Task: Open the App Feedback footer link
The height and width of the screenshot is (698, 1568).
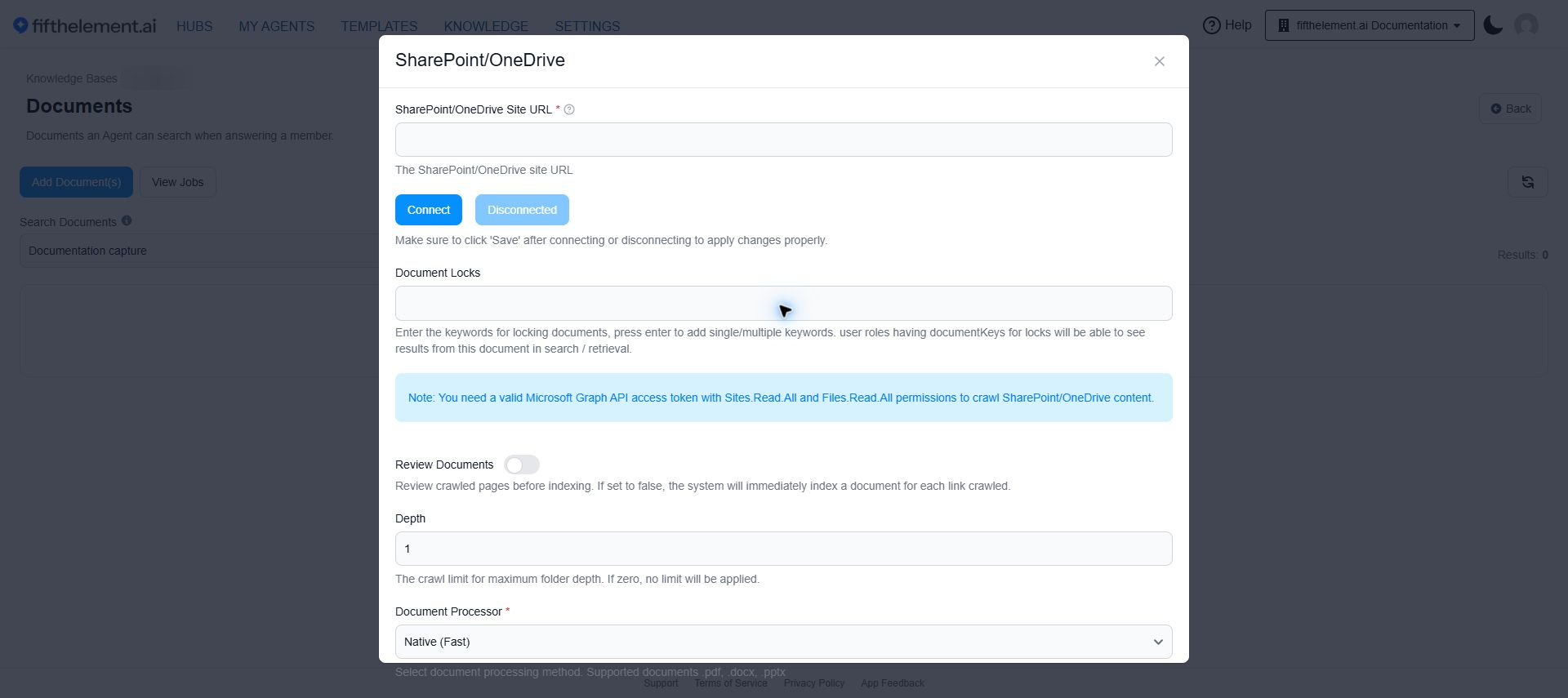Action: pos(893,683)
